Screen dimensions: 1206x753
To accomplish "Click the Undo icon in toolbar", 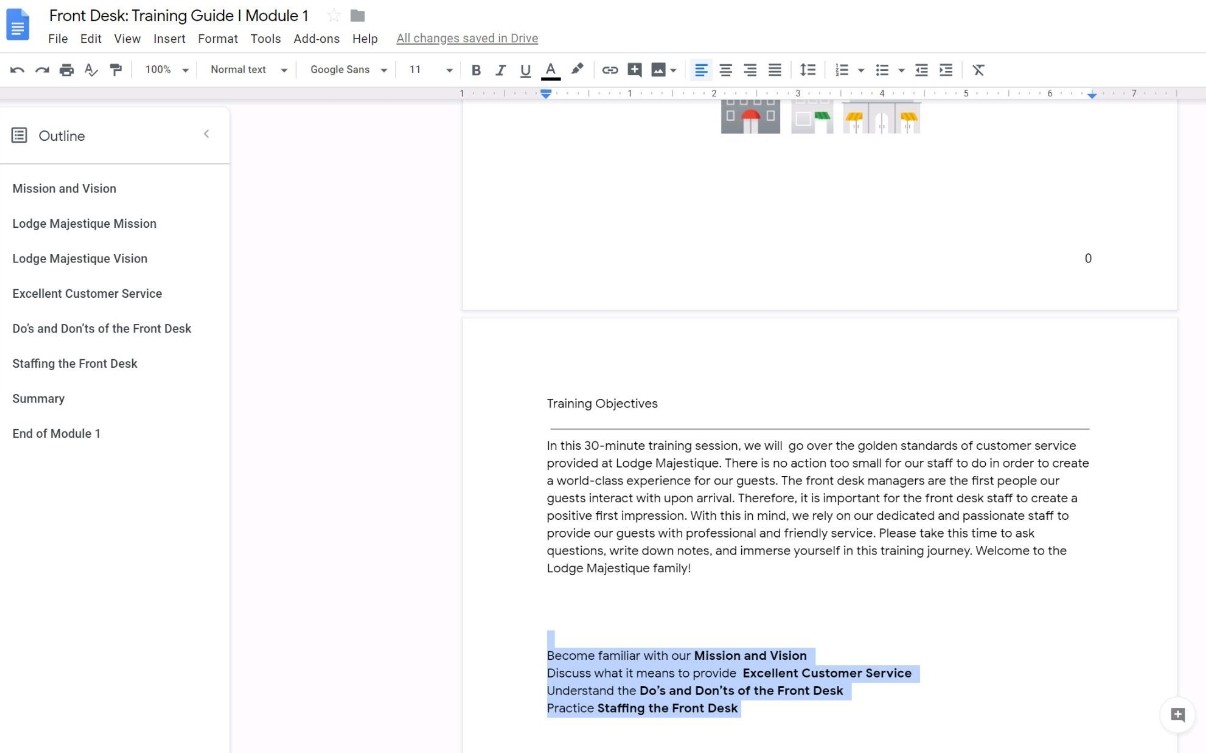I will pos(17,70).
